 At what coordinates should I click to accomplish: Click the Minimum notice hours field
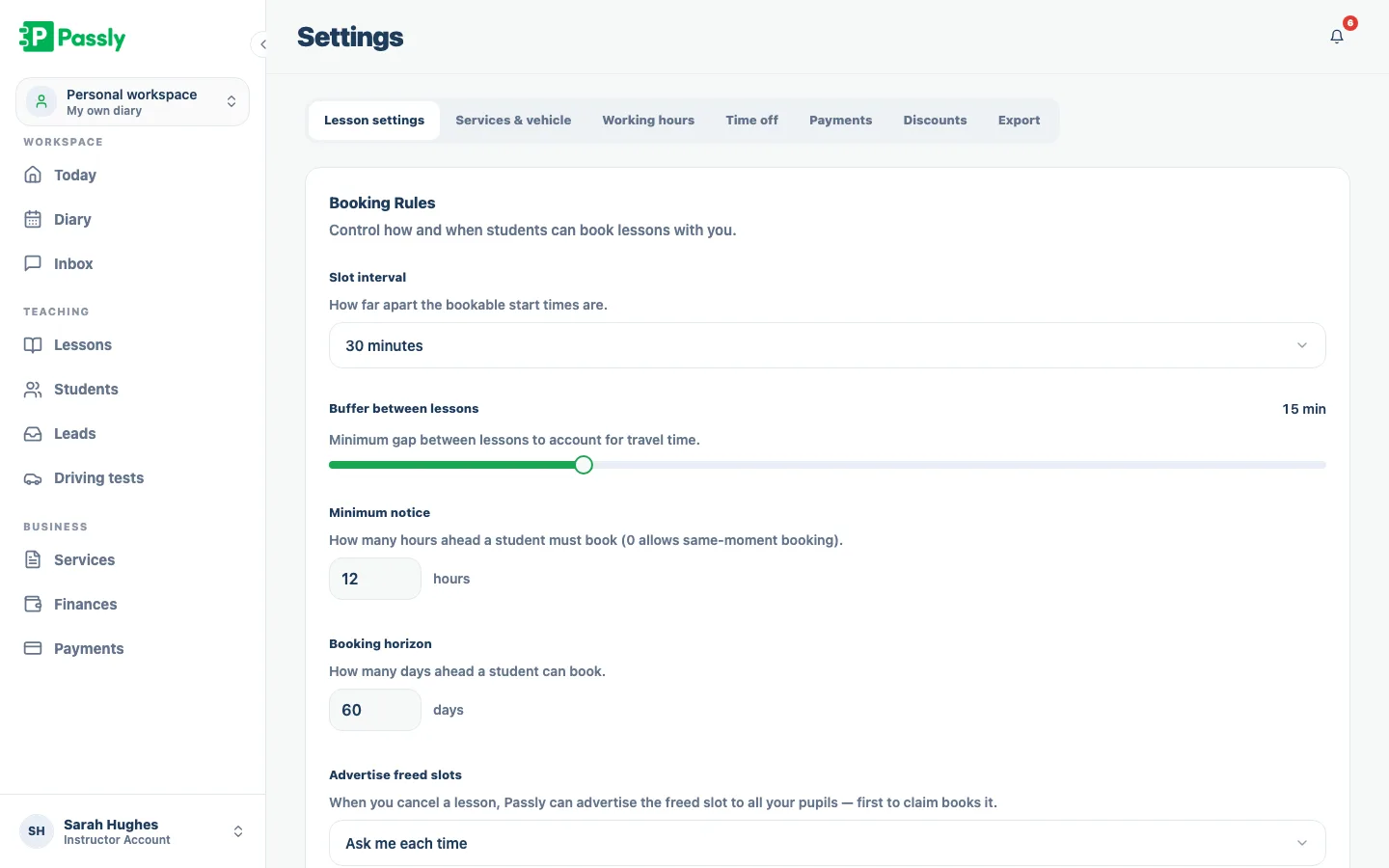[x=375, y=579]
